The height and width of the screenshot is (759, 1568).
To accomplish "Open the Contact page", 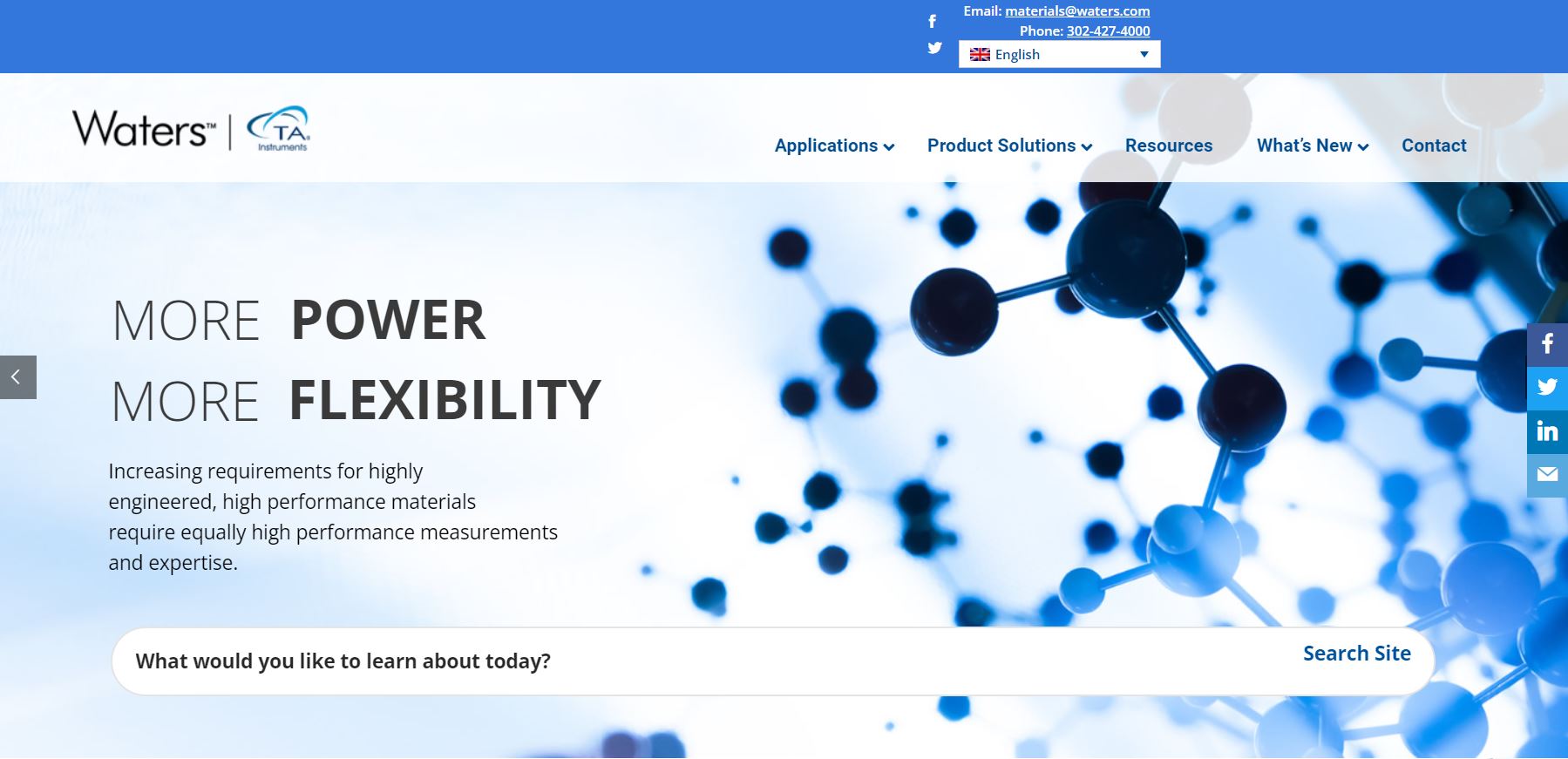I will [1433, 146].
